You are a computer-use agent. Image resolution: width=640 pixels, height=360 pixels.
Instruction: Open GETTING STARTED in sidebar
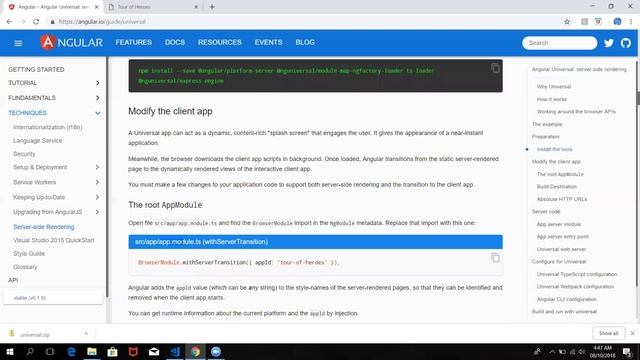pos(36,70)
